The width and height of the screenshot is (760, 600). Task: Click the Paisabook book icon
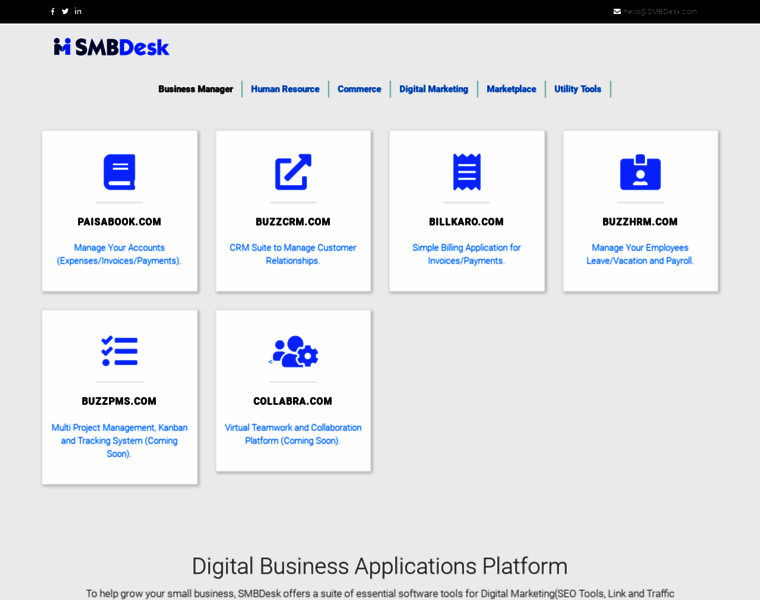(119, 172)
